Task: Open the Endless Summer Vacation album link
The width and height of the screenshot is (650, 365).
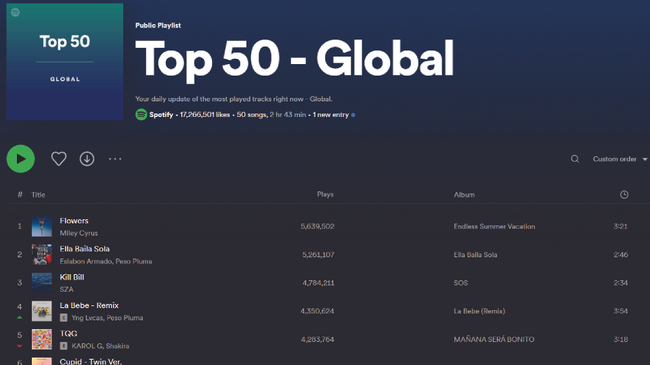Action: tap(494, 226)
